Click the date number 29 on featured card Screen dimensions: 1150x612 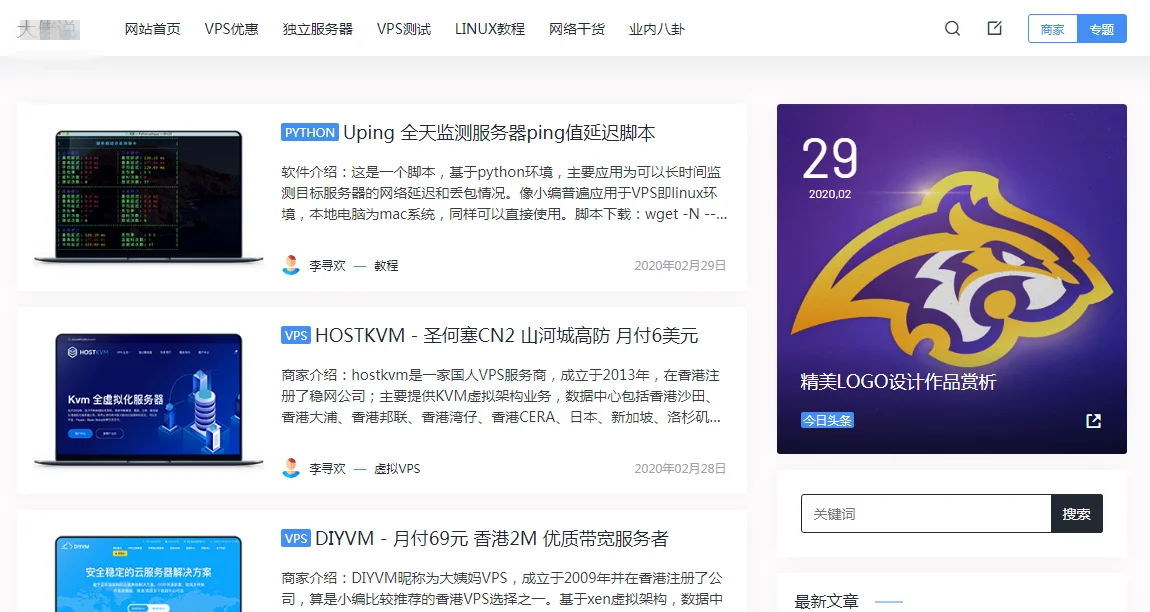tap(829, 159)
